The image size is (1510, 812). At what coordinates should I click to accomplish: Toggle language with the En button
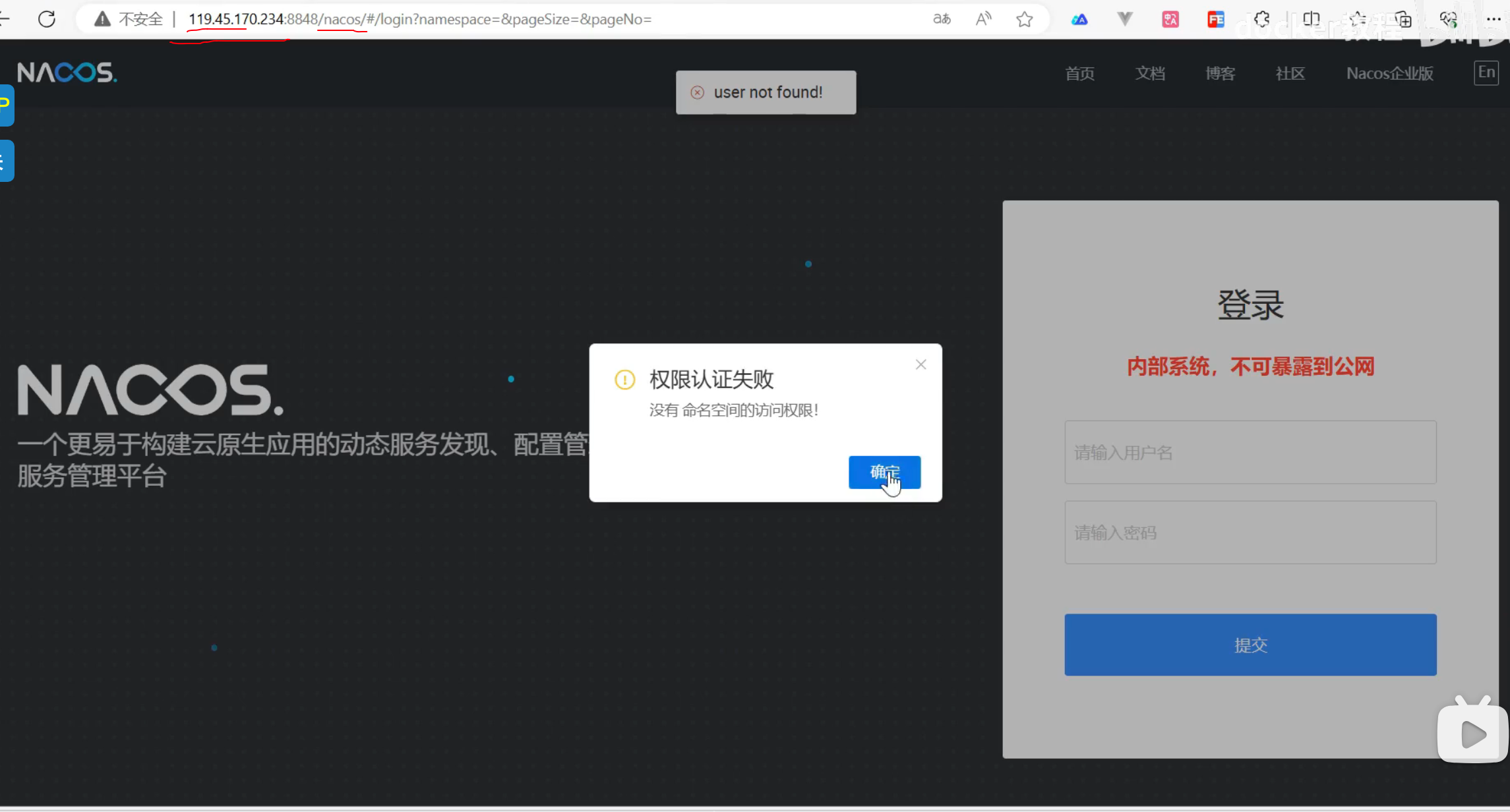point(1486,72)
